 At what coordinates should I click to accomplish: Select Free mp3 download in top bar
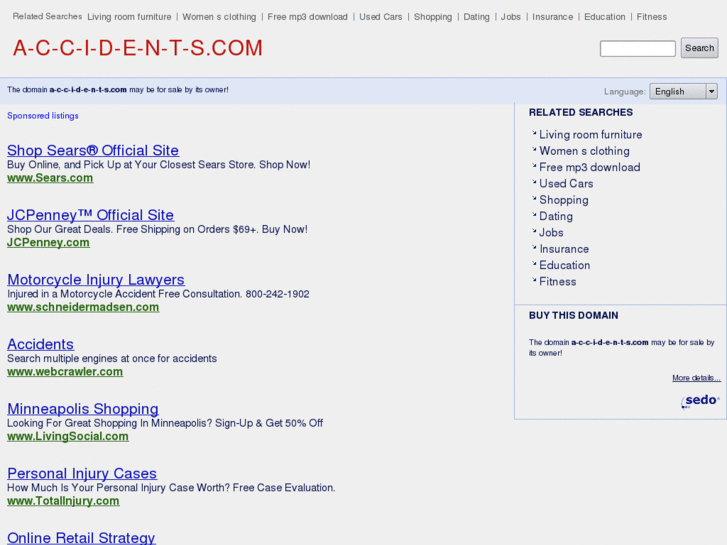(307, 17)
